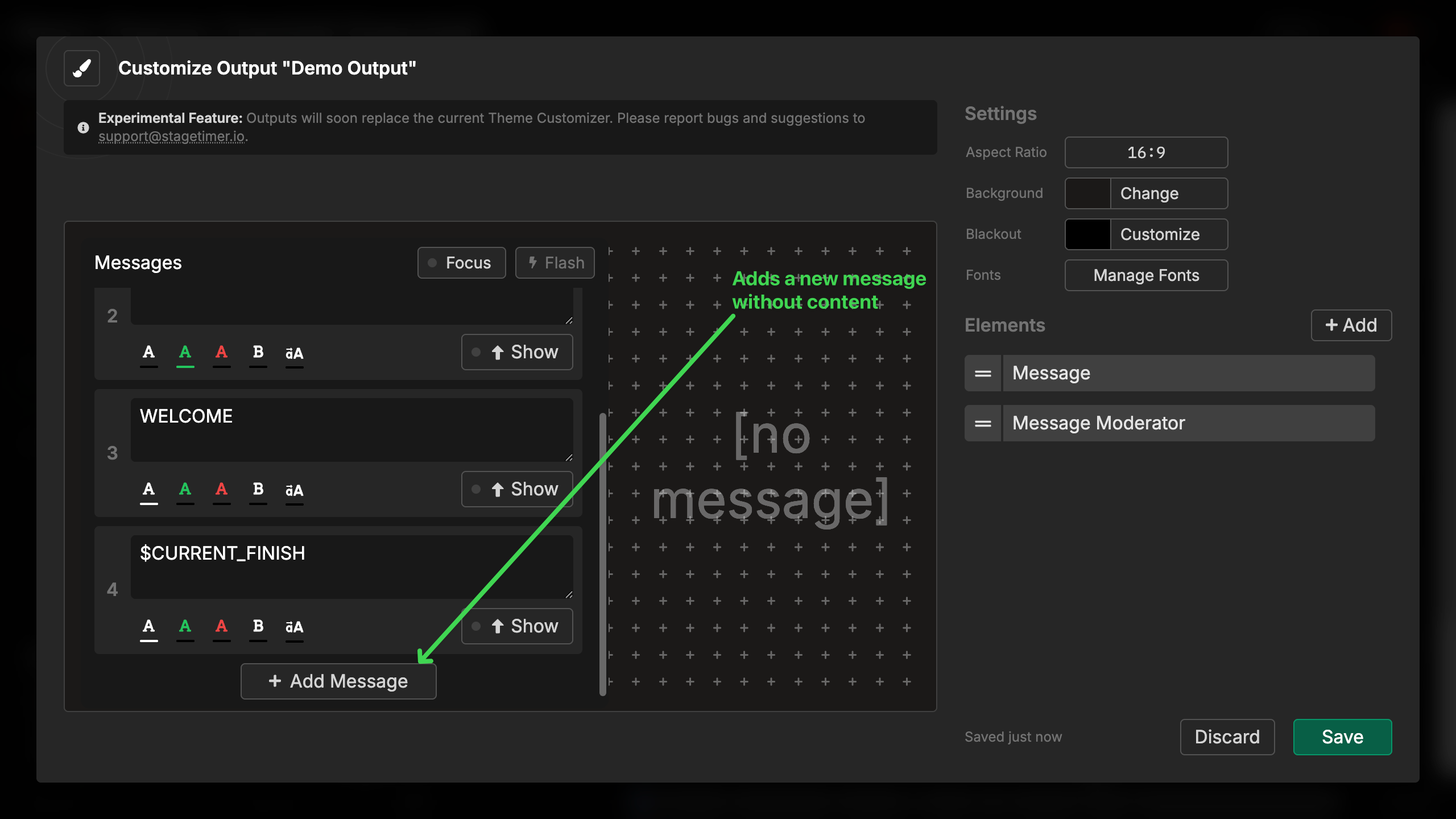This screenshot has width=1456, height=819.
Task: Click the drag handle of the Message Moderator element
Action: pyautogui.click(x=982, y=423)
